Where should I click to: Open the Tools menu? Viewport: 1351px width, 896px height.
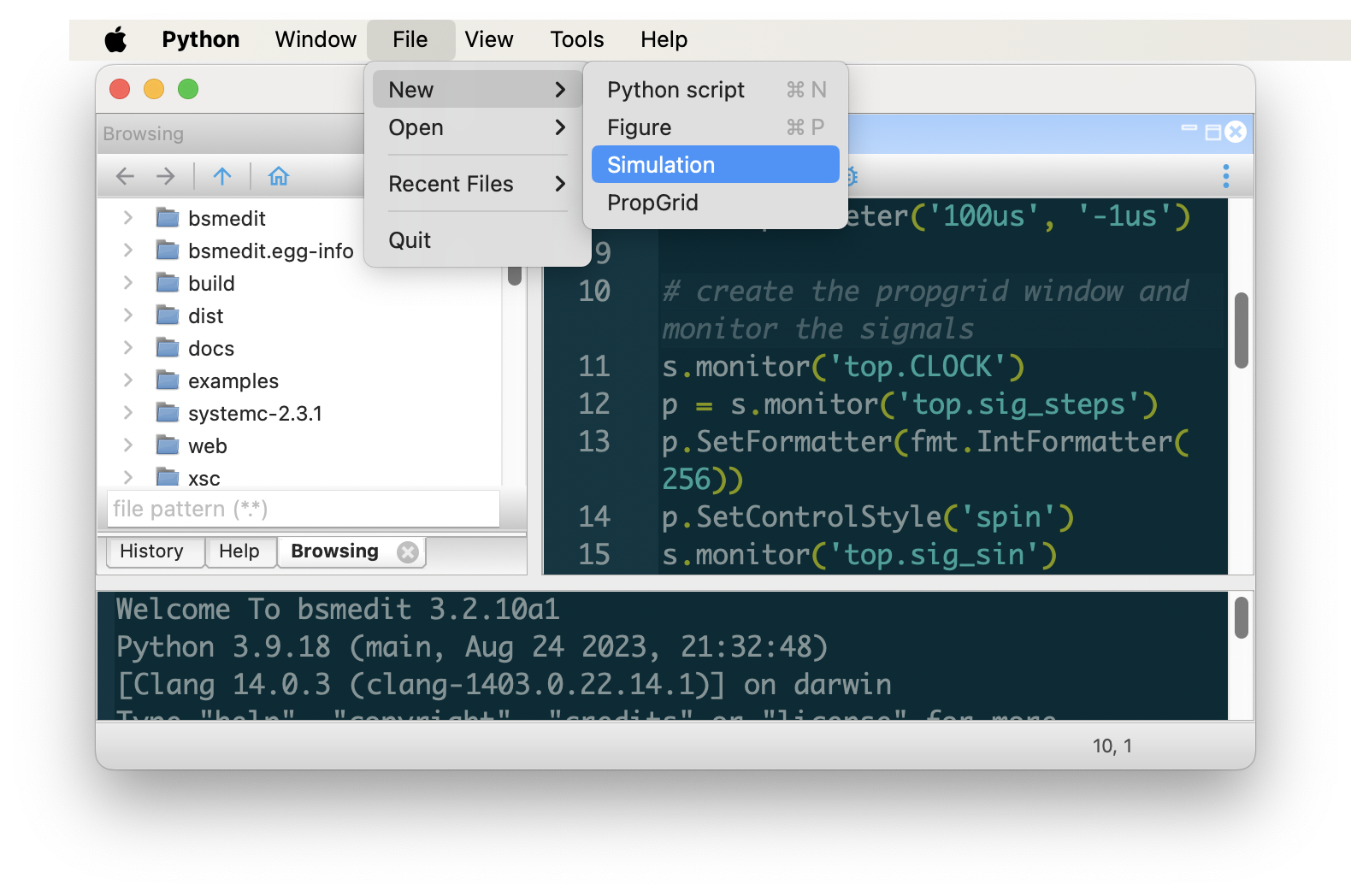point(577,39)
